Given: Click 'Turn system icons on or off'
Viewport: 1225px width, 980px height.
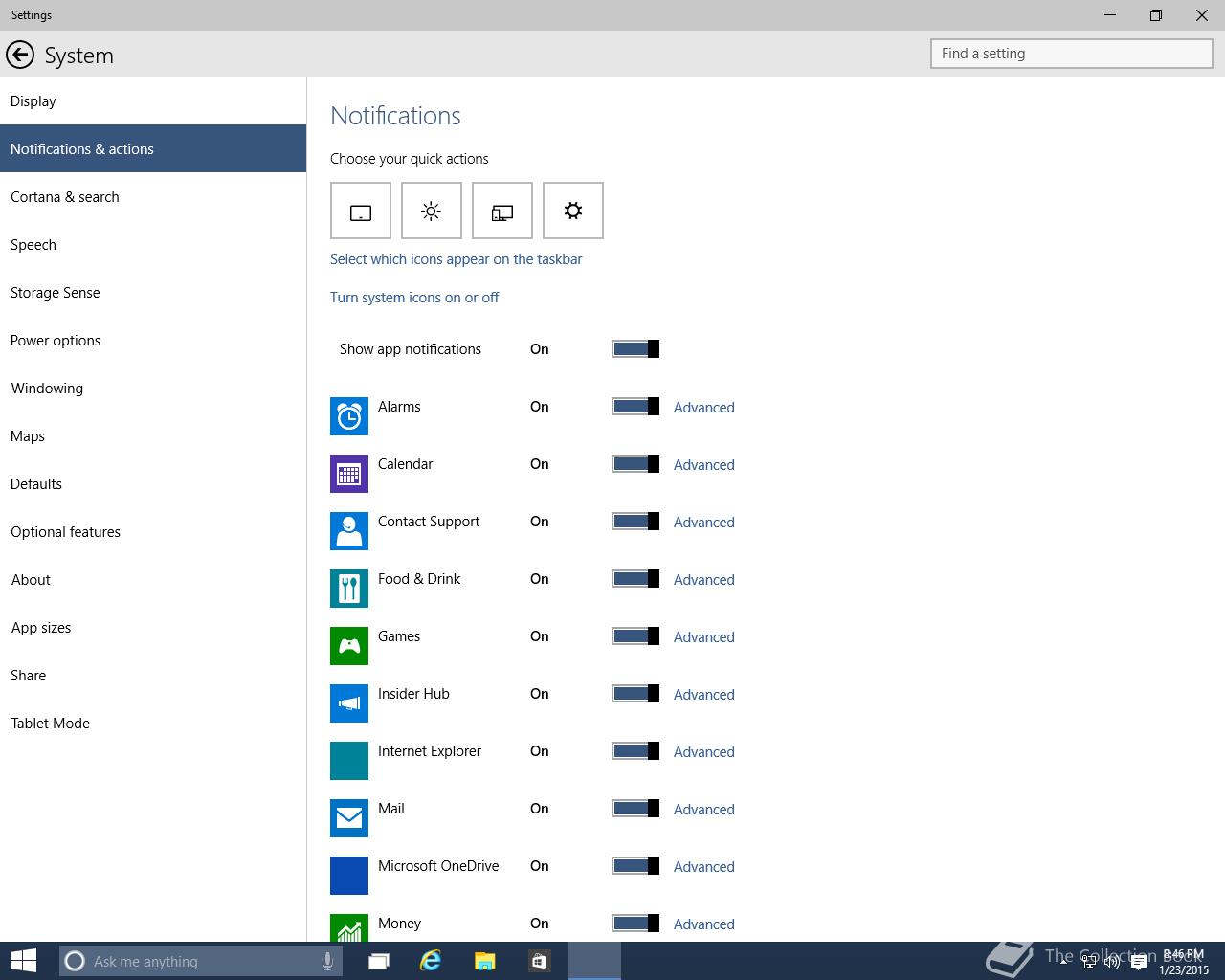Looking at the screenshot, I should [414, 298].
